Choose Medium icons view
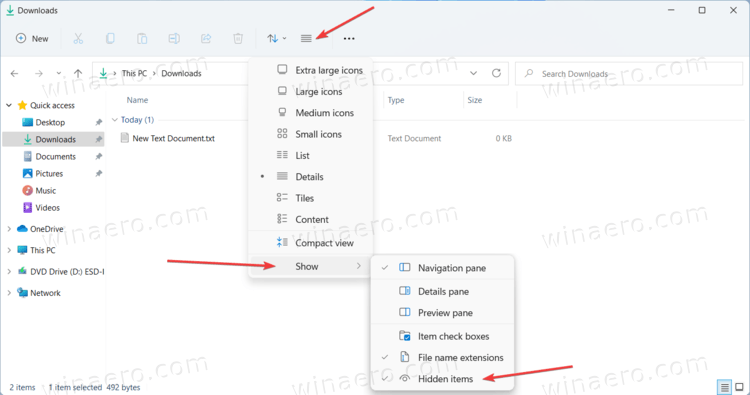The image size is (750, 395). point(310,113)
